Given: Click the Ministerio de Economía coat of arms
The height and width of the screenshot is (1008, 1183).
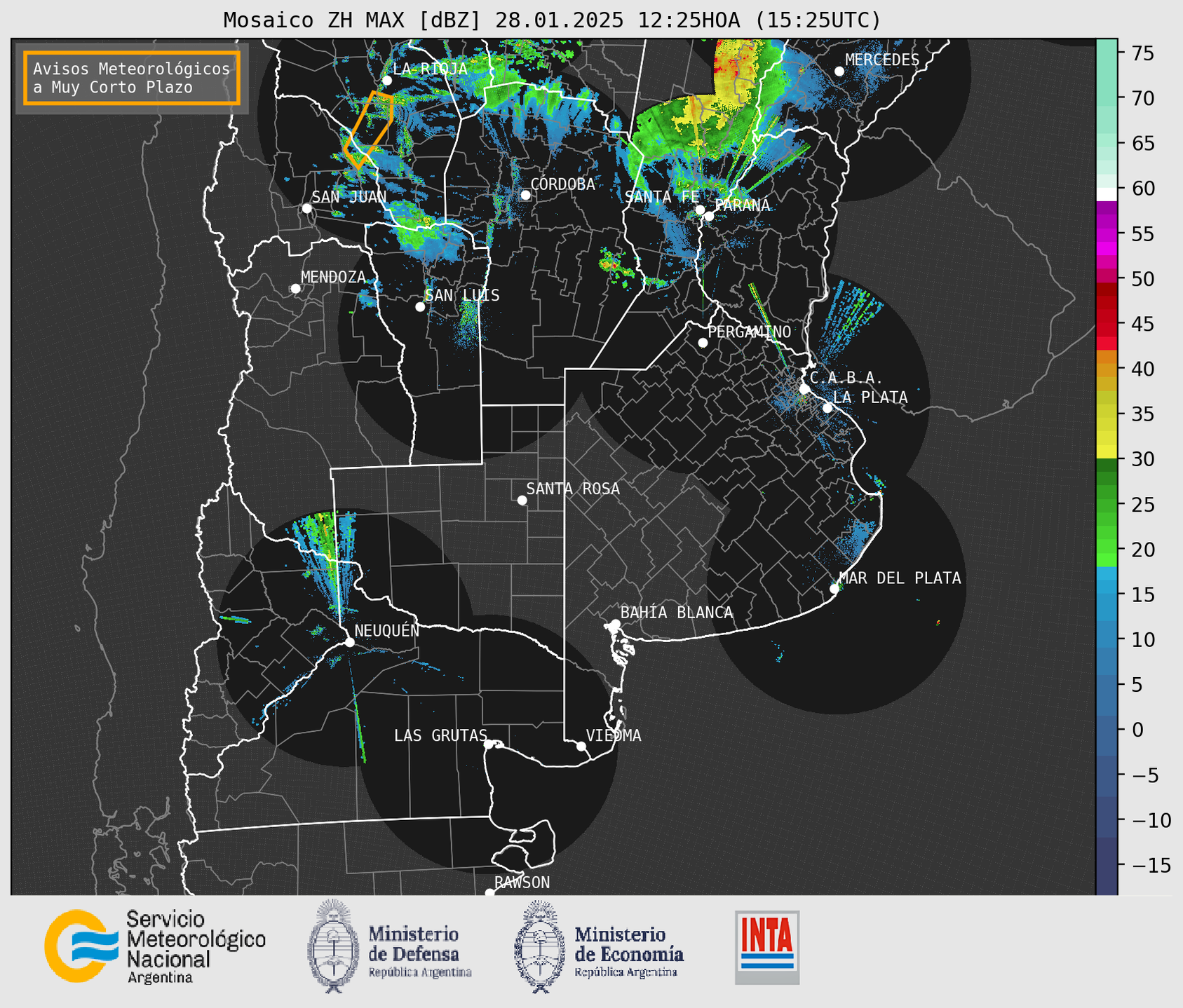Looking at the screenshot, I should [x=541, y=946].
